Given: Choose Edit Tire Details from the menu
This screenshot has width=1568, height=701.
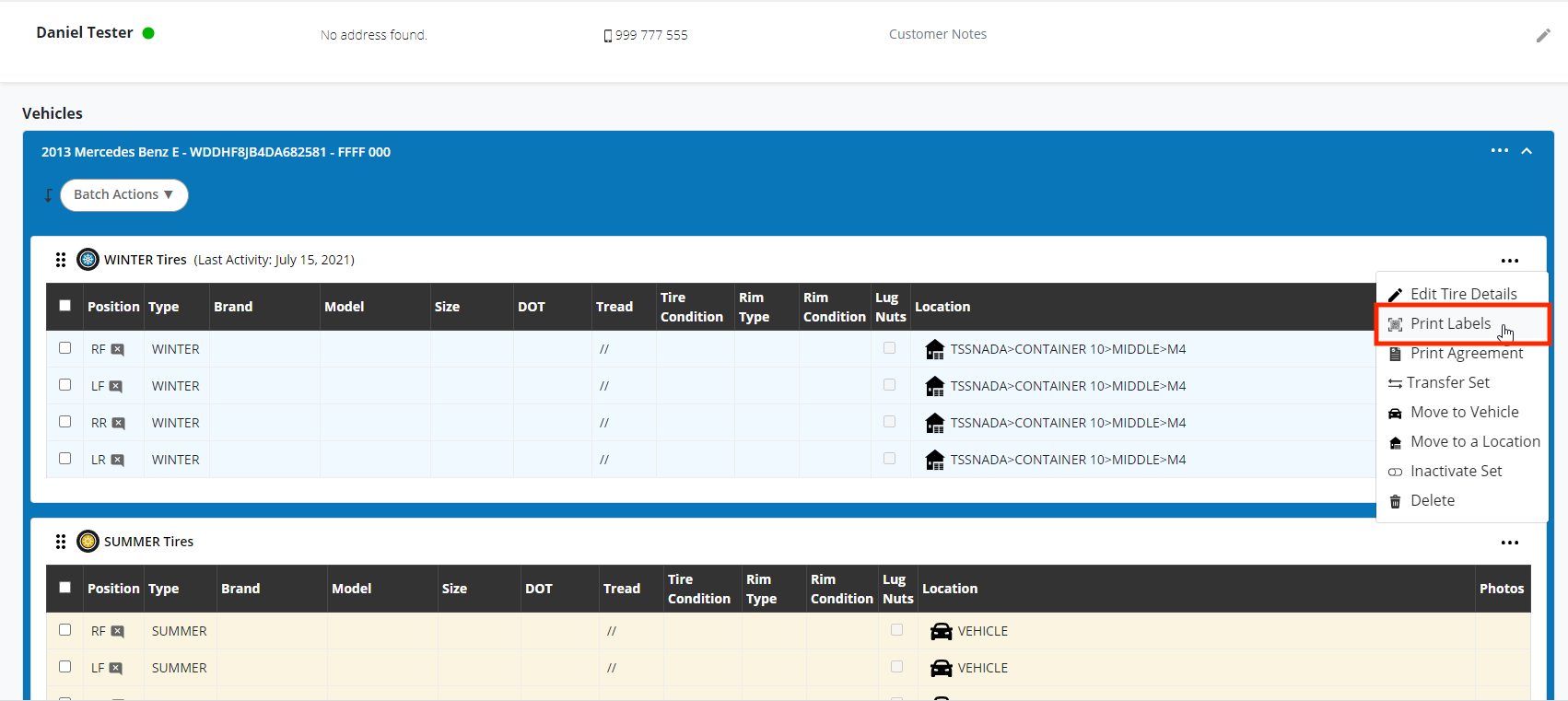Looking at the screenshot, I should coord(1462,294).
